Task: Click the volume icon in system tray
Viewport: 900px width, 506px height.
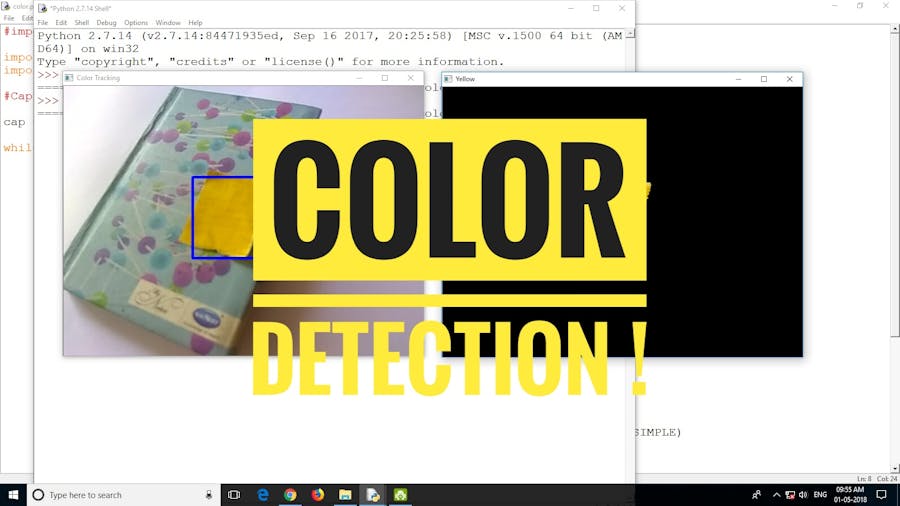Action: point(803,494)
